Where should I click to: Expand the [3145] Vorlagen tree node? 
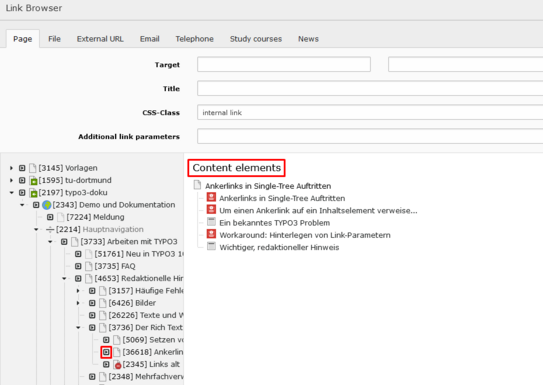[x=11, y=168]
